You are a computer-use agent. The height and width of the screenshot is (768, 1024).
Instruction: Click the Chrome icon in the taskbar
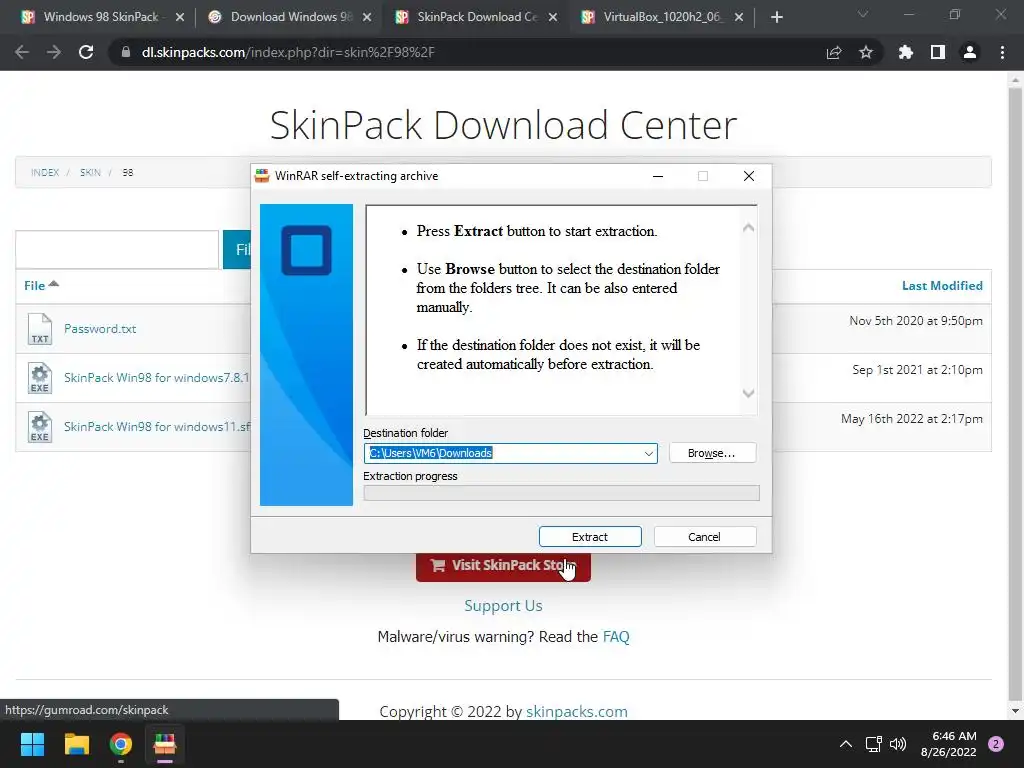[121, 744]
